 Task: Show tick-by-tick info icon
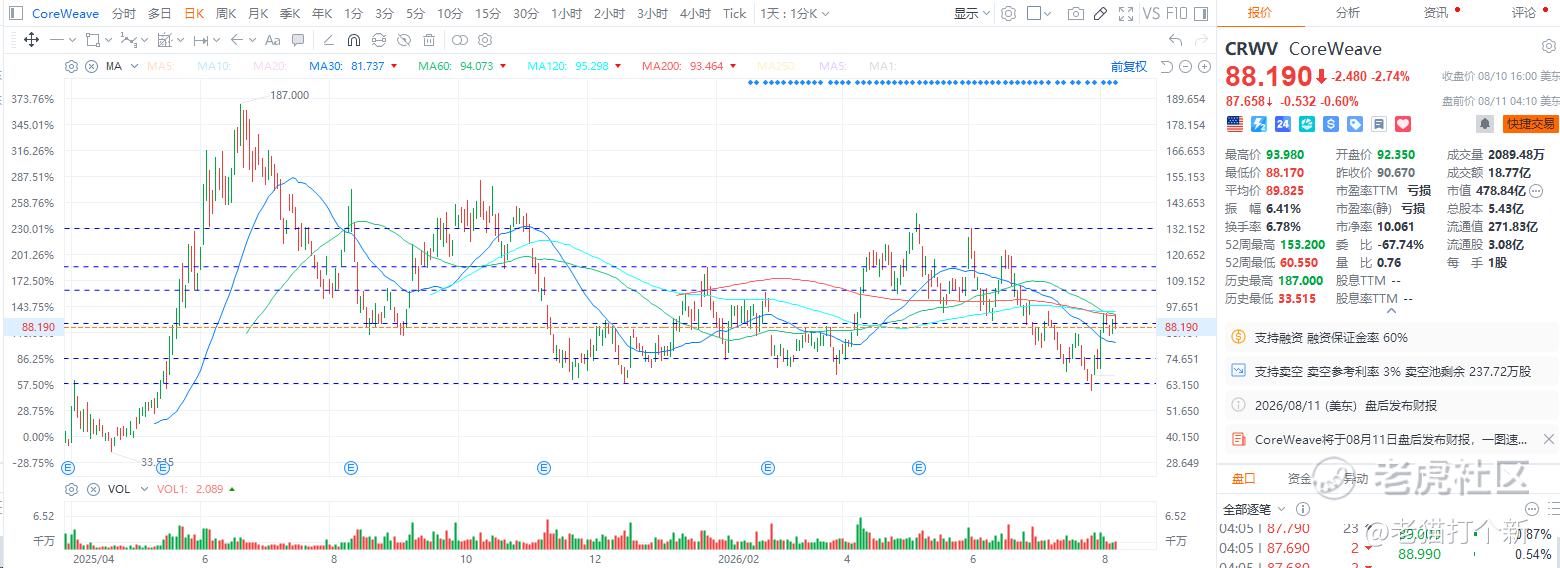coord(1303,509)
